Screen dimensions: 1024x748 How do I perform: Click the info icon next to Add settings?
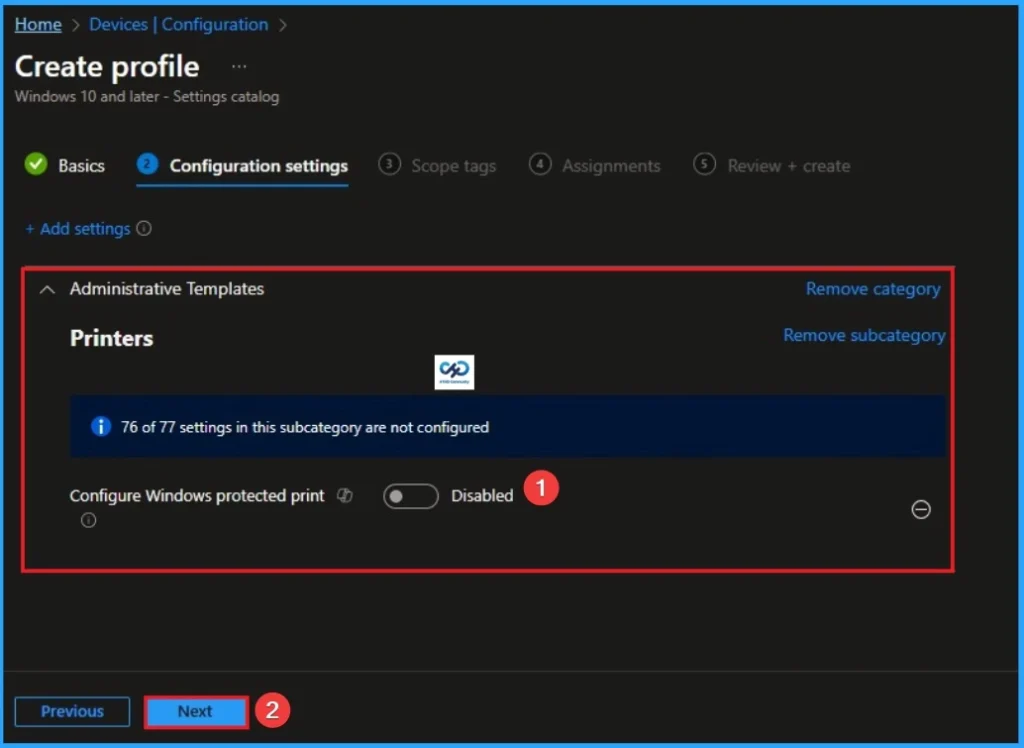tap(145, 229)
